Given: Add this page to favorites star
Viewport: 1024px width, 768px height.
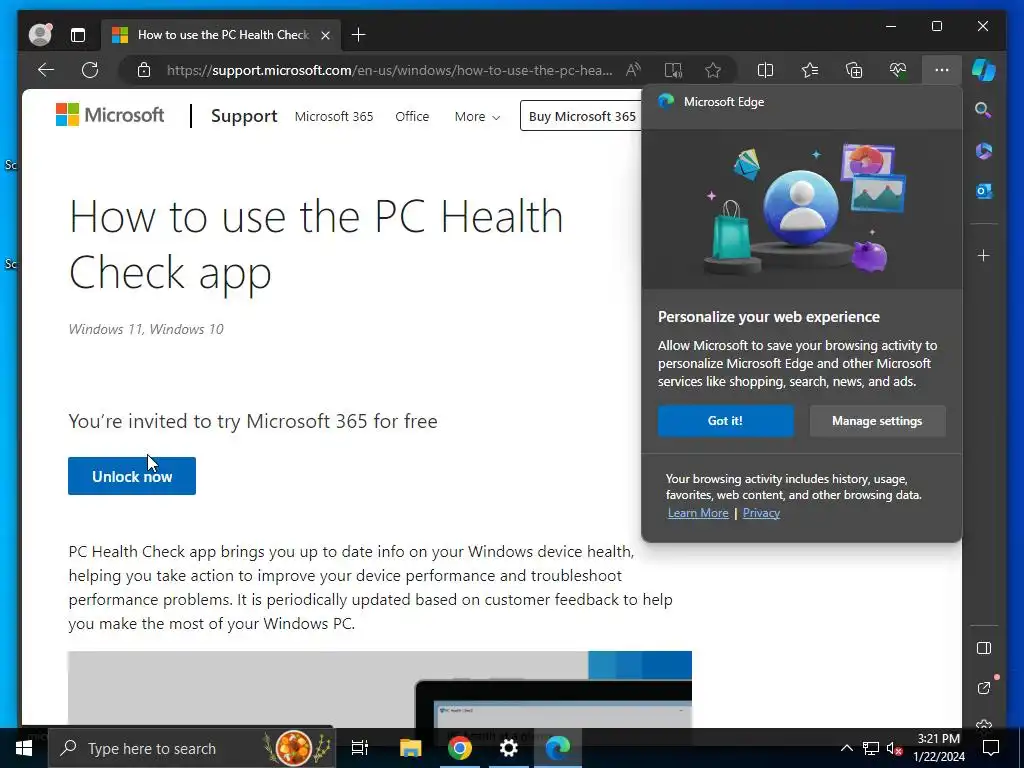Looking at the screenshot, I should tap(713, 70).
